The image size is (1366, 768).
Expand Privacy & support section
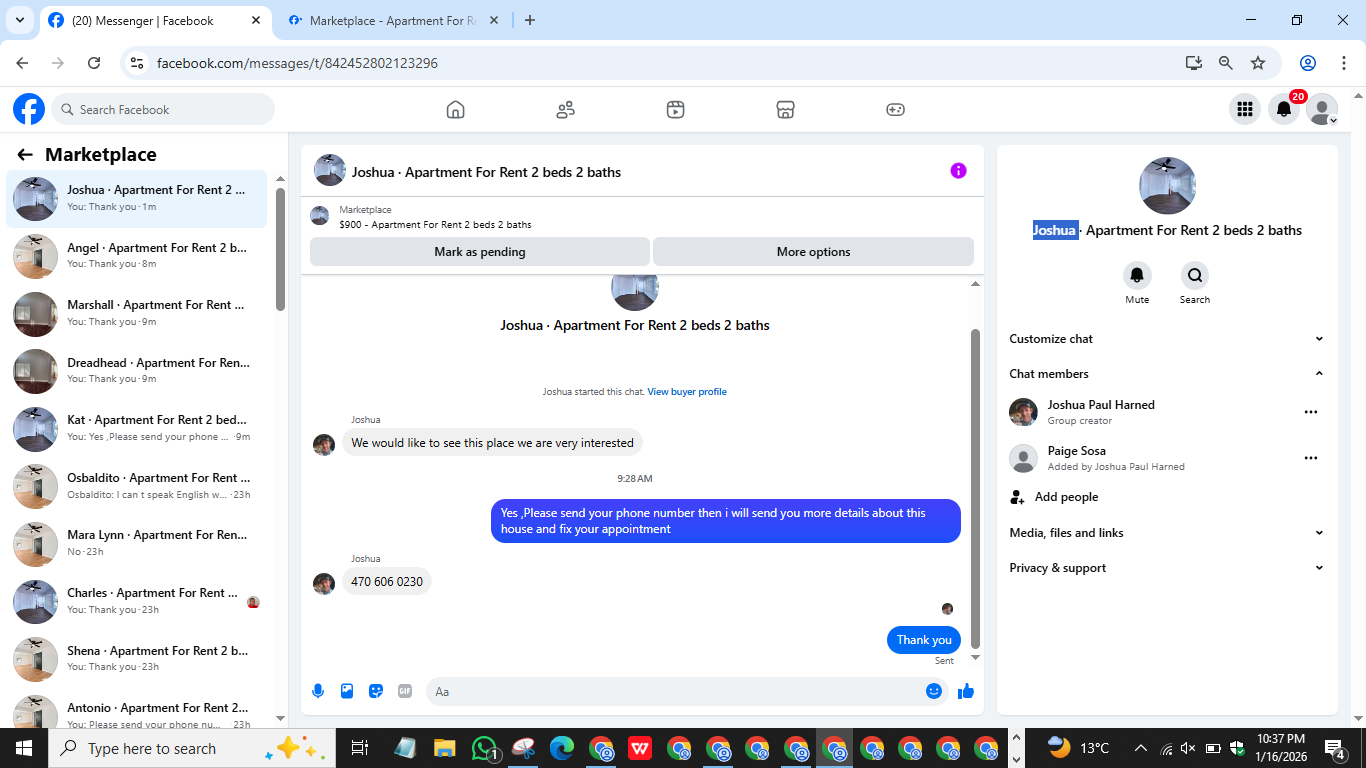click(1167, 568)
